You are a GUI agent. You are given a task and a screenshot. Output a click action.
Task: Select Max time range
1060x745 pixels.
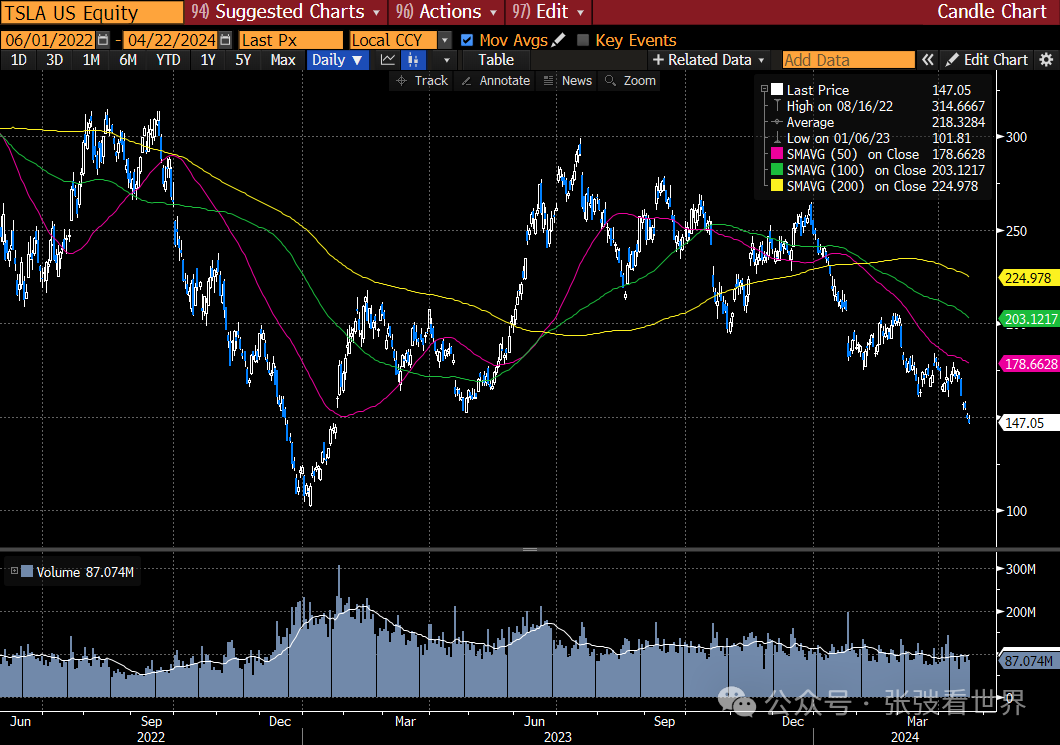point(283,59)
